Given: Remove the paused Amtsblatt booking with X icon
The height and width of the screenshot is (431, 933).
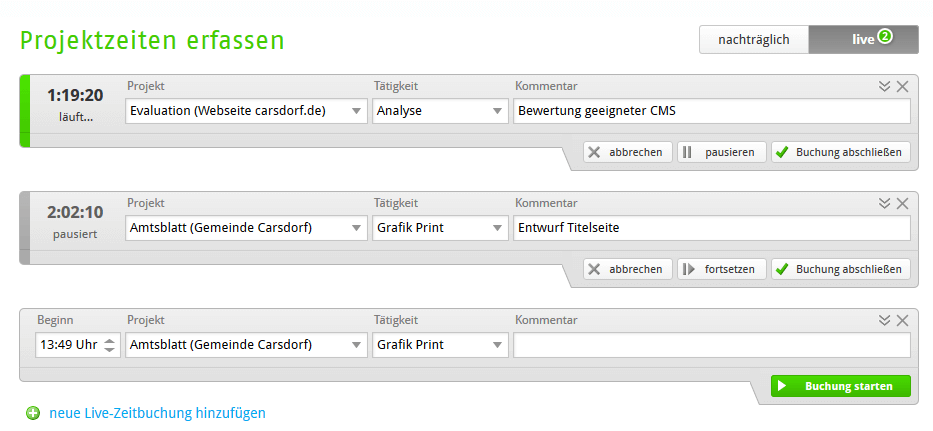Looking at the screenshot, I should (x=902, y=204).
